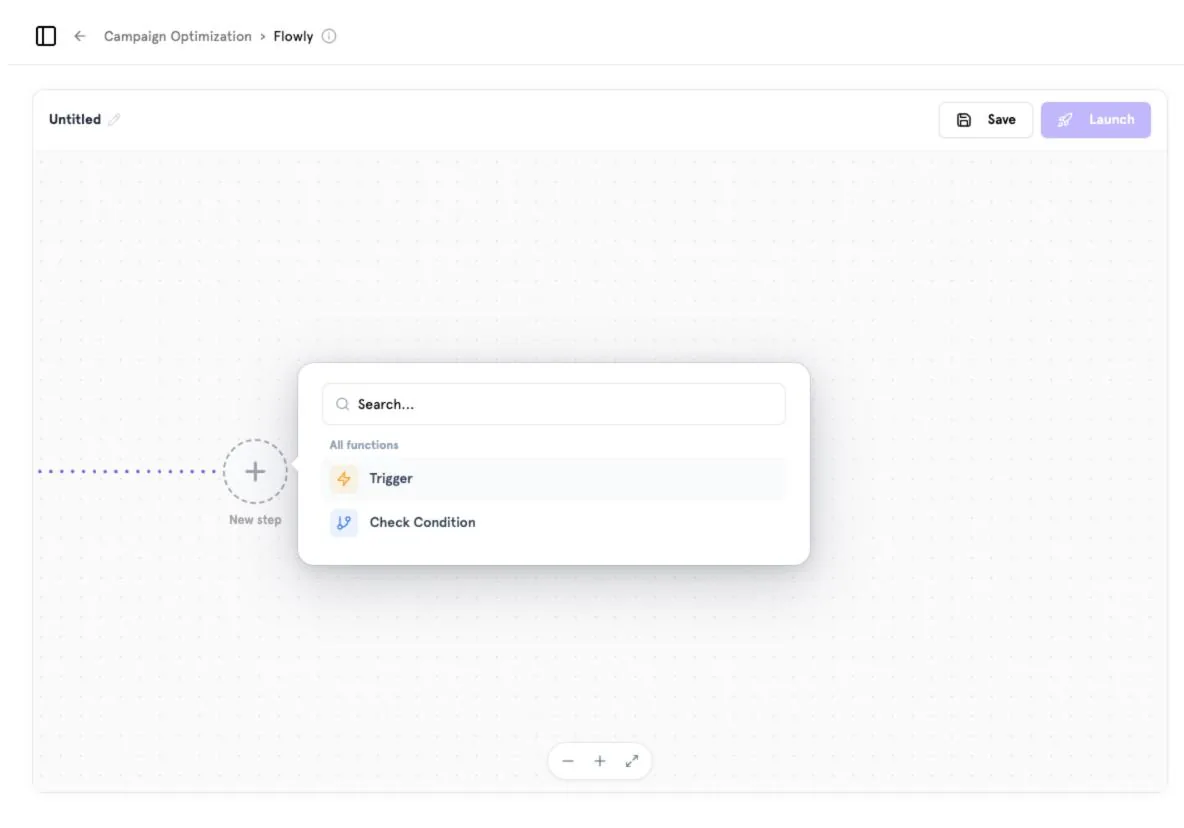The width and height of the screenshot is (1184, 828).
Task: Click the New step label
Action: pyautogui.click(x=255, y=520)
